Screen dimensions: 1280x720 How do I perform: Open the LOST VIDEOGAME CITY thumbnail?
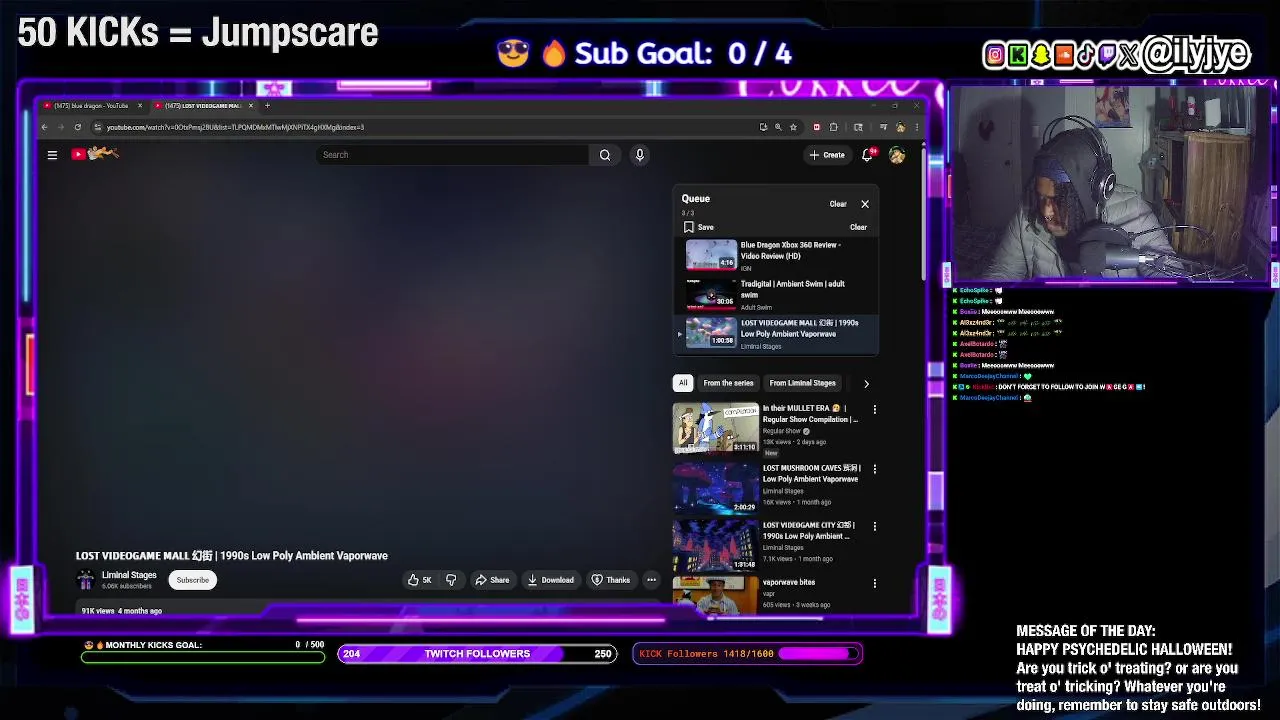tap(715, 544)
